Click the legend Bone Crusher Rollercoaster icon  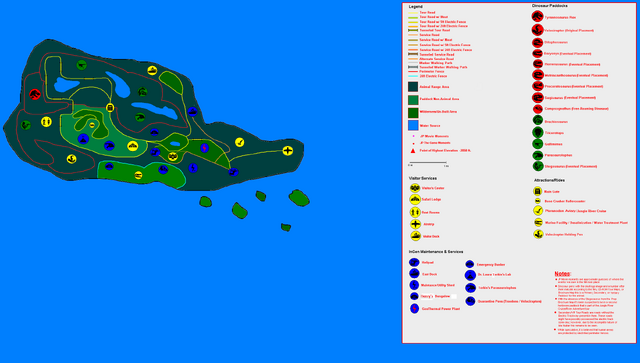coord(538,201)
